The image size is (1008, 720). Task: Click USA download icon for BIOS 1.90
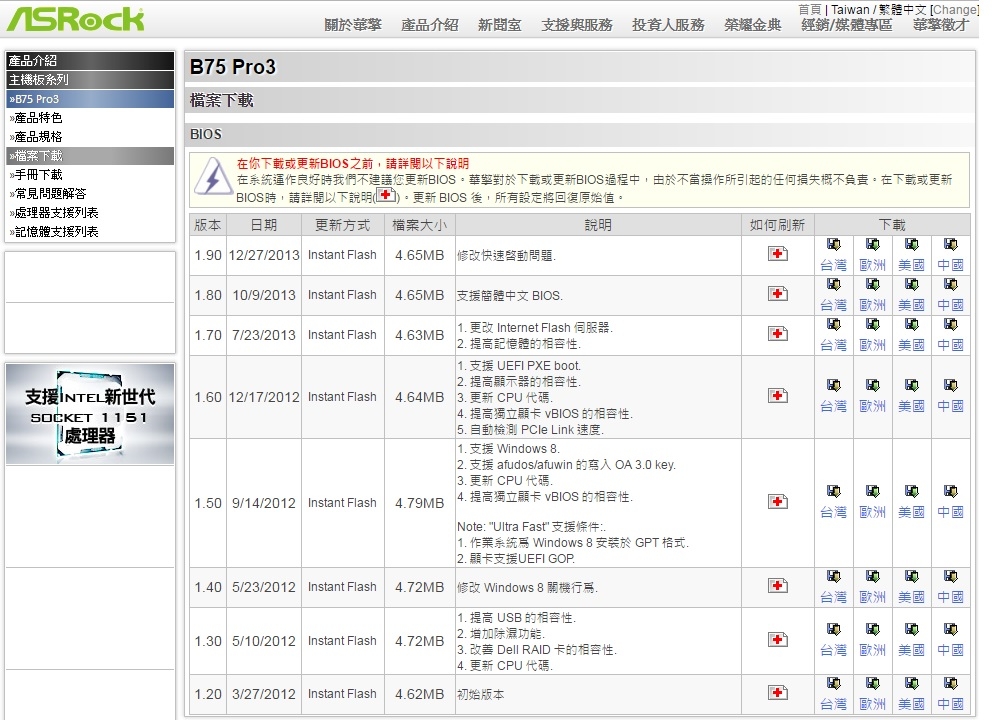pyautogui.click(x=912, y=244)
